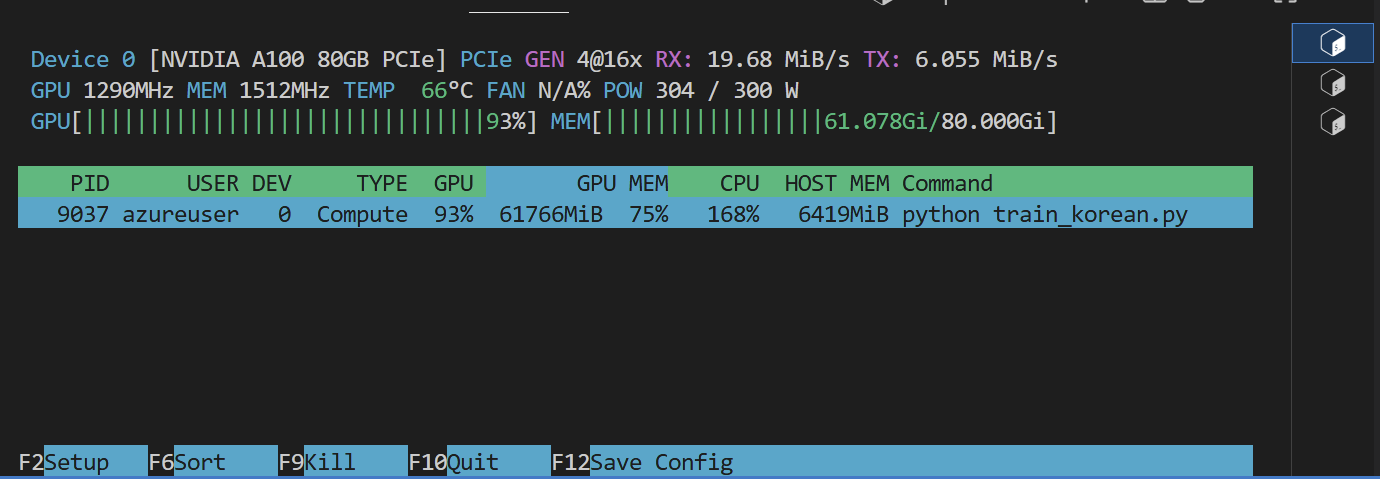Click the Command column header
The width and height of the screenshot is (1380, 479).
coord(947,183)
